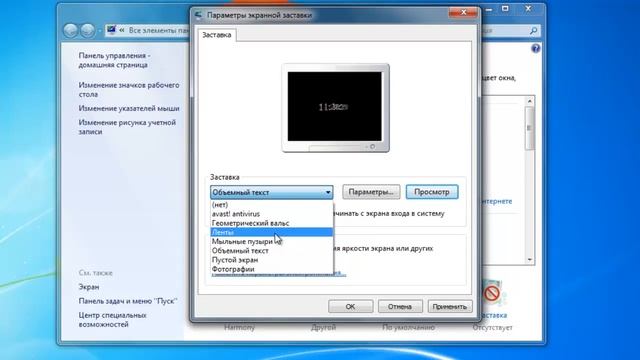Click the screensaver dialog title bar icon
The image size is (640, 360).
pos(198,15)
